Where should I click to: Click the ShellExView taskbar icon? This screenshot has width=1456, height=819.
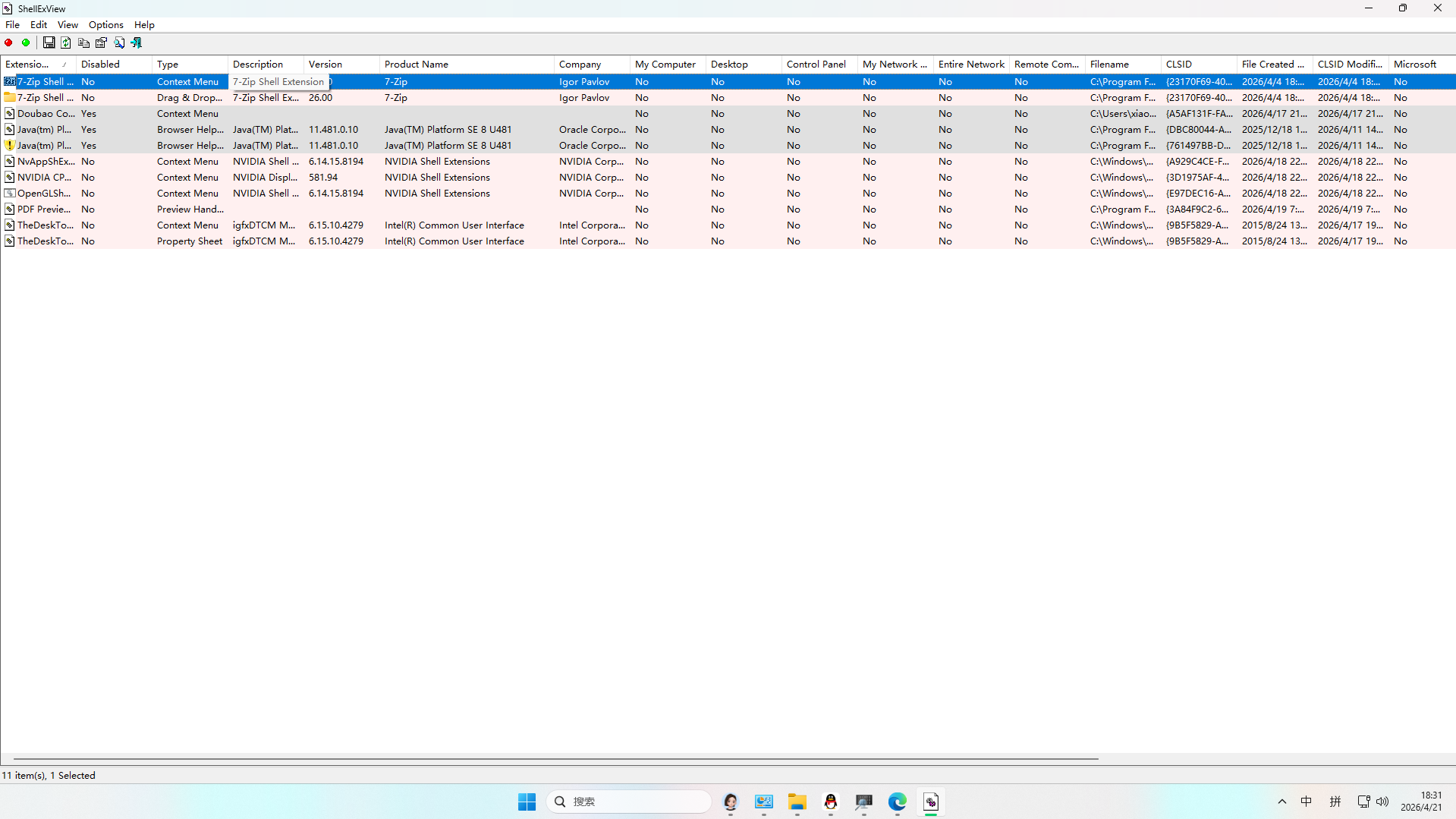(x=931, y=802)
